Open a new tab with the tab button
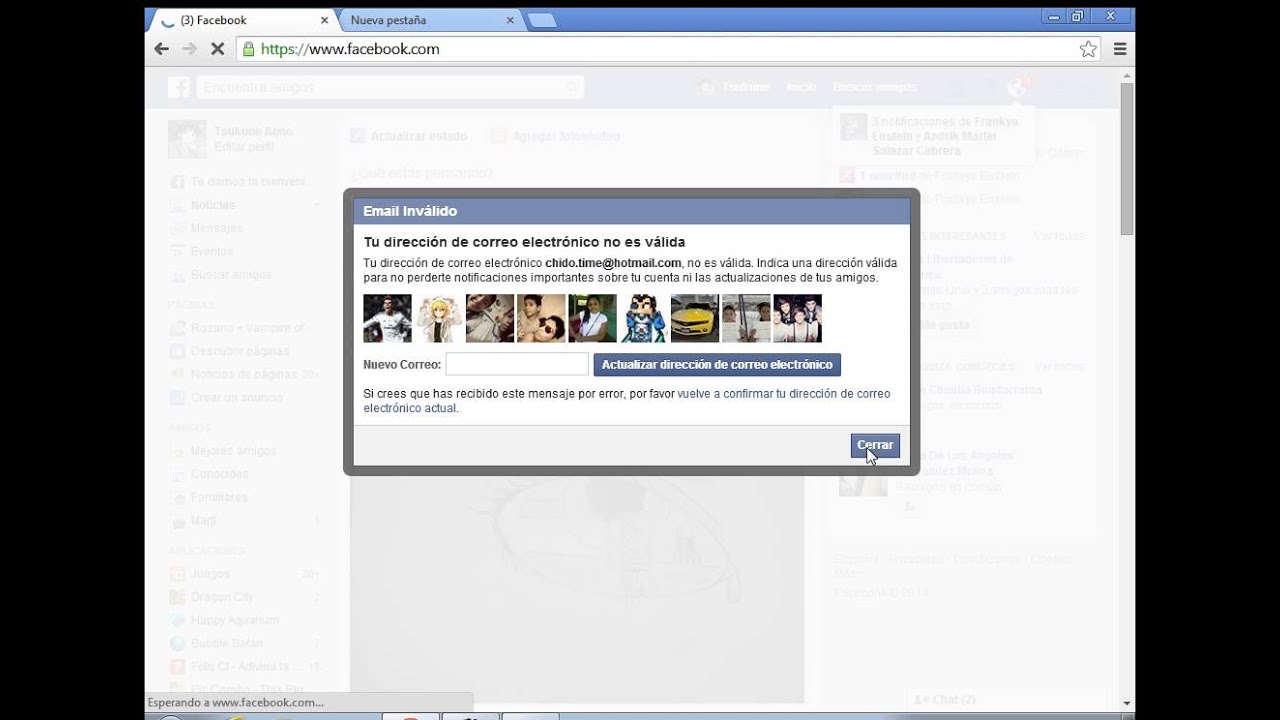The height and width of the screenshot is (720, 1280). click(x=541, y=20)
